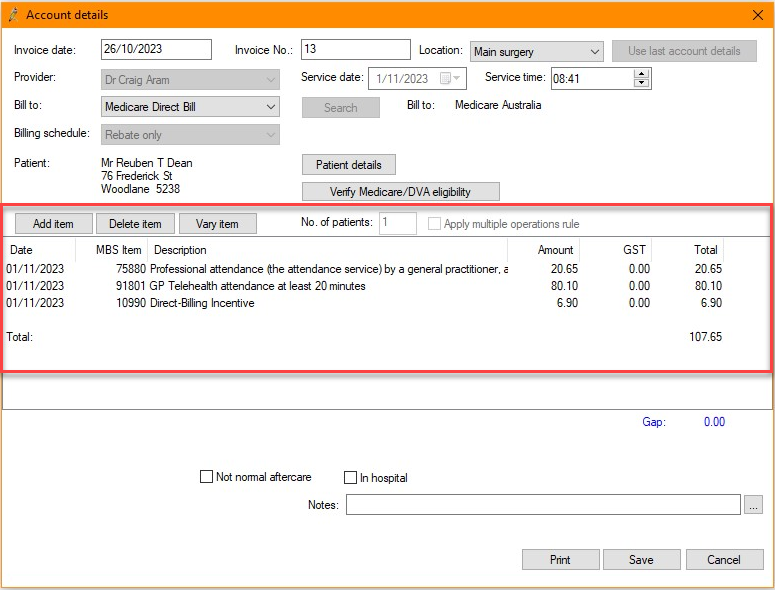The image size is (775, 590).
Task: Click the Search button
Action: pyautogui.click(x=341, y=107)
